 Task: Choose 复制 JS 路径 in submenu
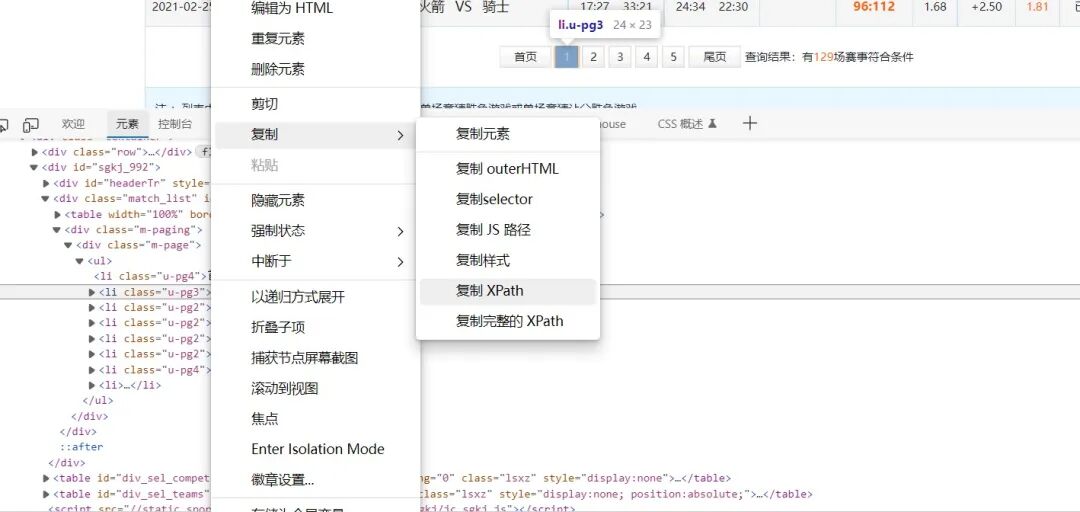[x=492, y=229]
